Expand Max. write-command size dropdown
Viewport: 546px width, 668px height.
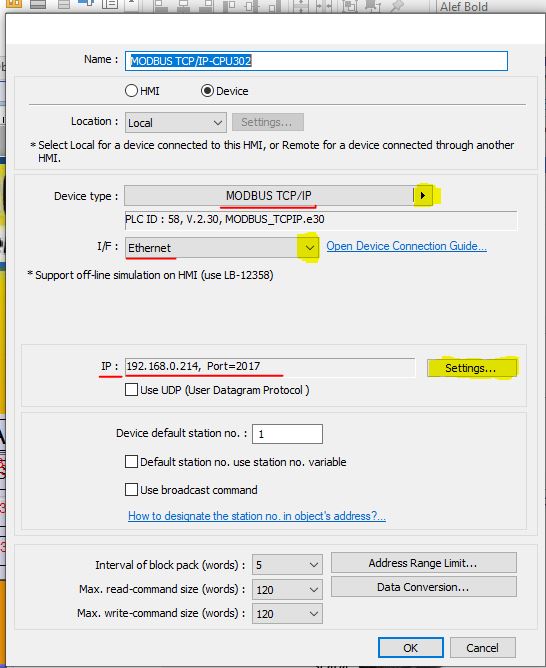(x=287, y=613)
